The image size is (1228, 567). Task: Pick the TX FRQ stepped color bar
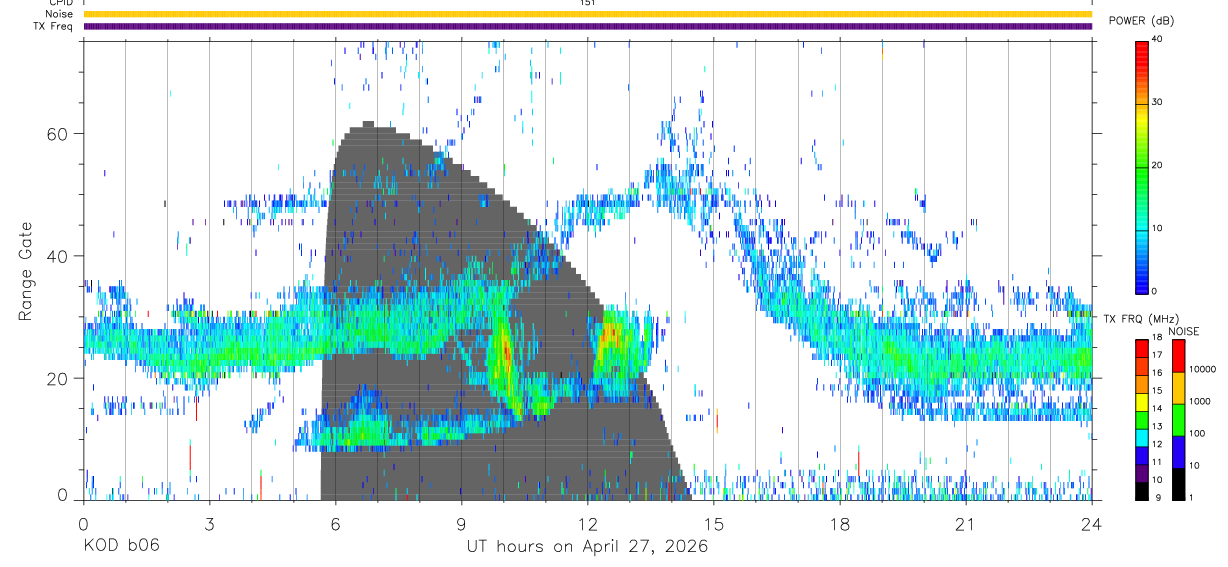1142,419
